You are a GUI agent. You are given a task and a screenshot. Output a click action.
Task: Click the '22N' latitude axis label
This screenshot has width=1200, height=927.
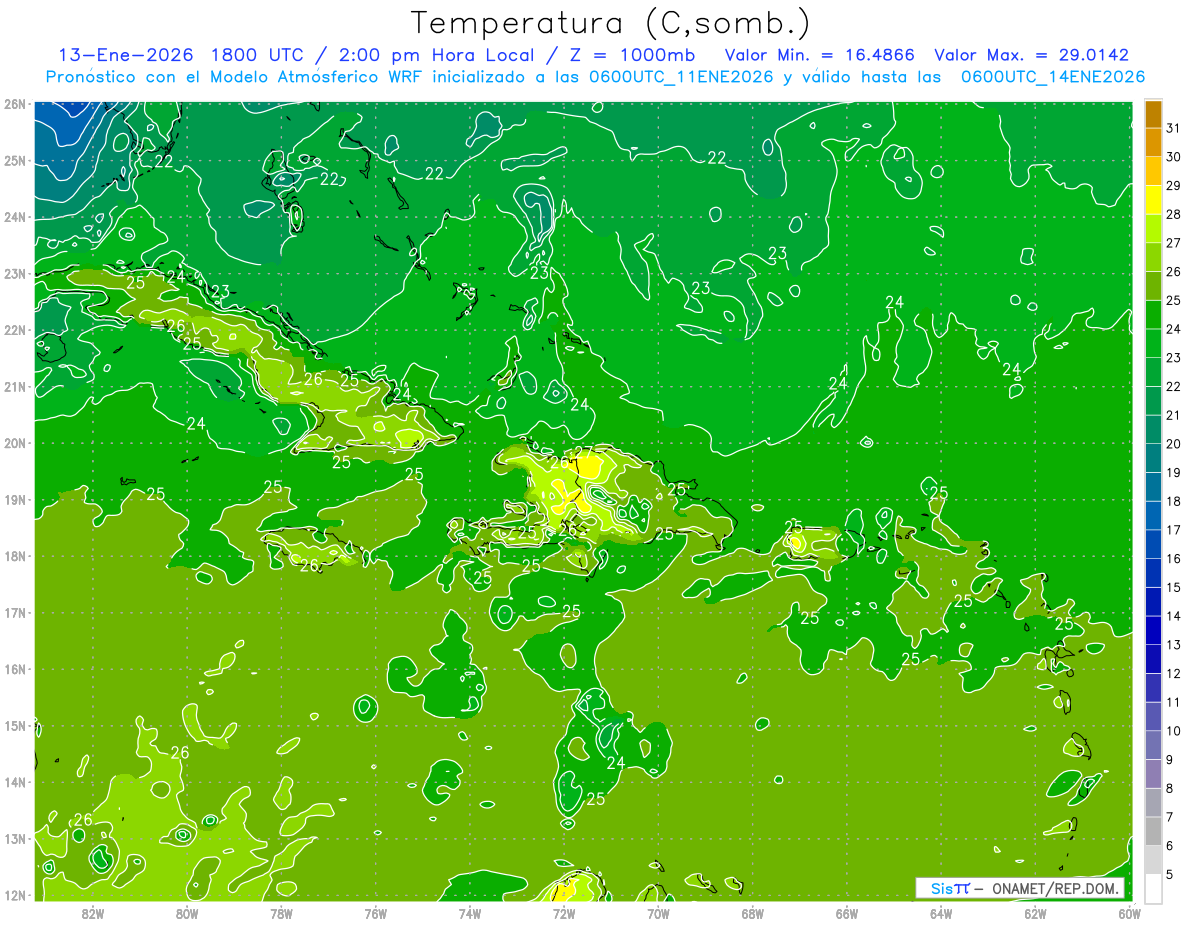(14, 330)
